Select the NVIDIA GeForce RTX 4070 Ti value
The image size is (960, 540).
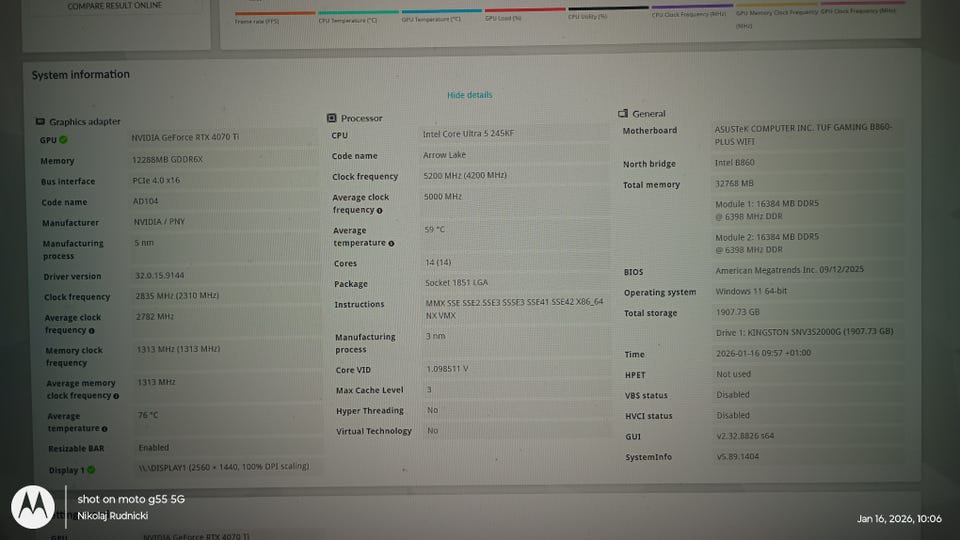[x=185, y=137]
